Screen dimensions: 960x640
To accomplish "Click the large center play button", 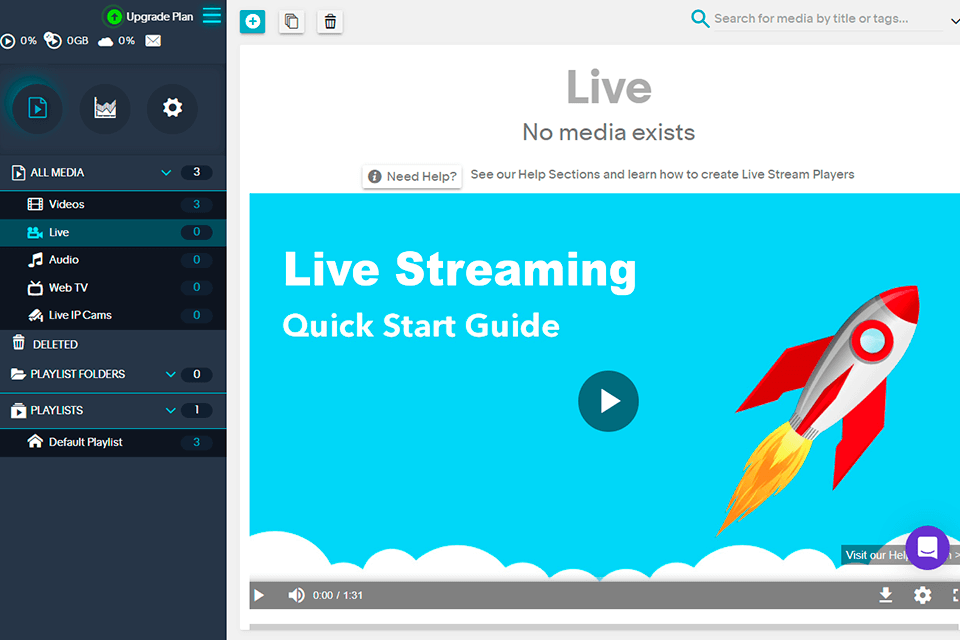I will point(608,401).
